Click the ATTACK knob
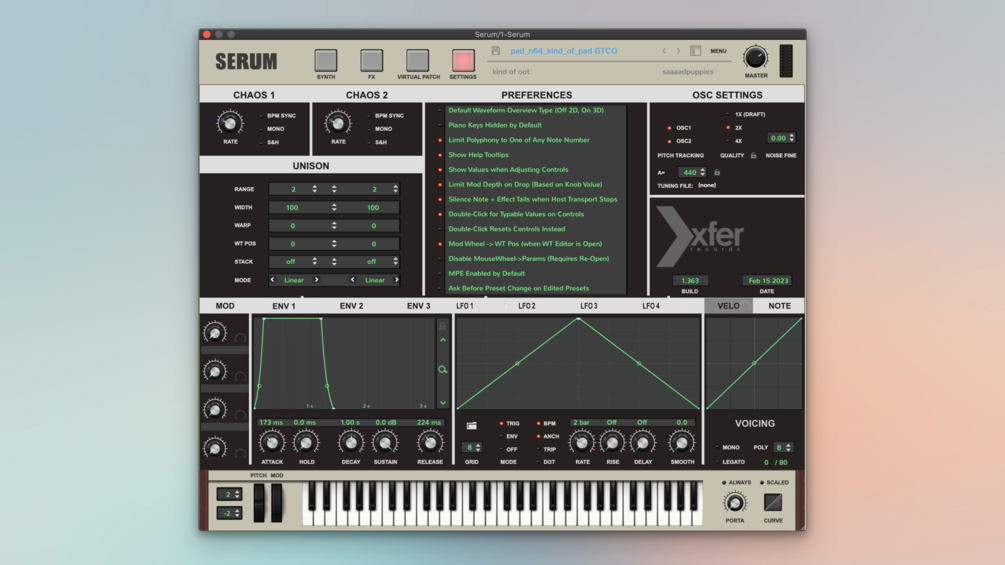 tap(272, 443)
